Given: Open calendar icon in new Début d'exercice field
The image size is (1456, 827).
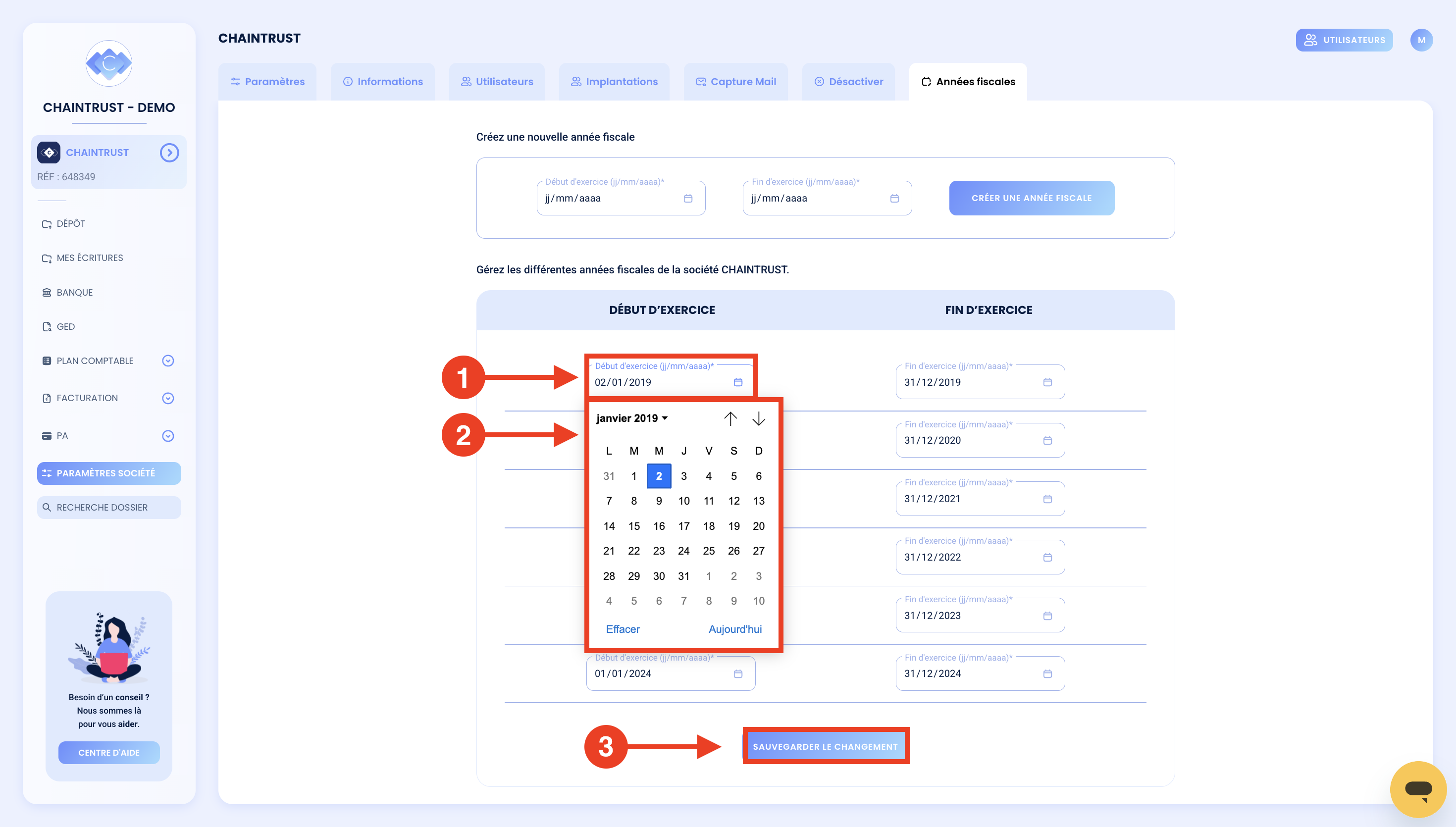Looking at the screenshot, I should tap(688, 198).
